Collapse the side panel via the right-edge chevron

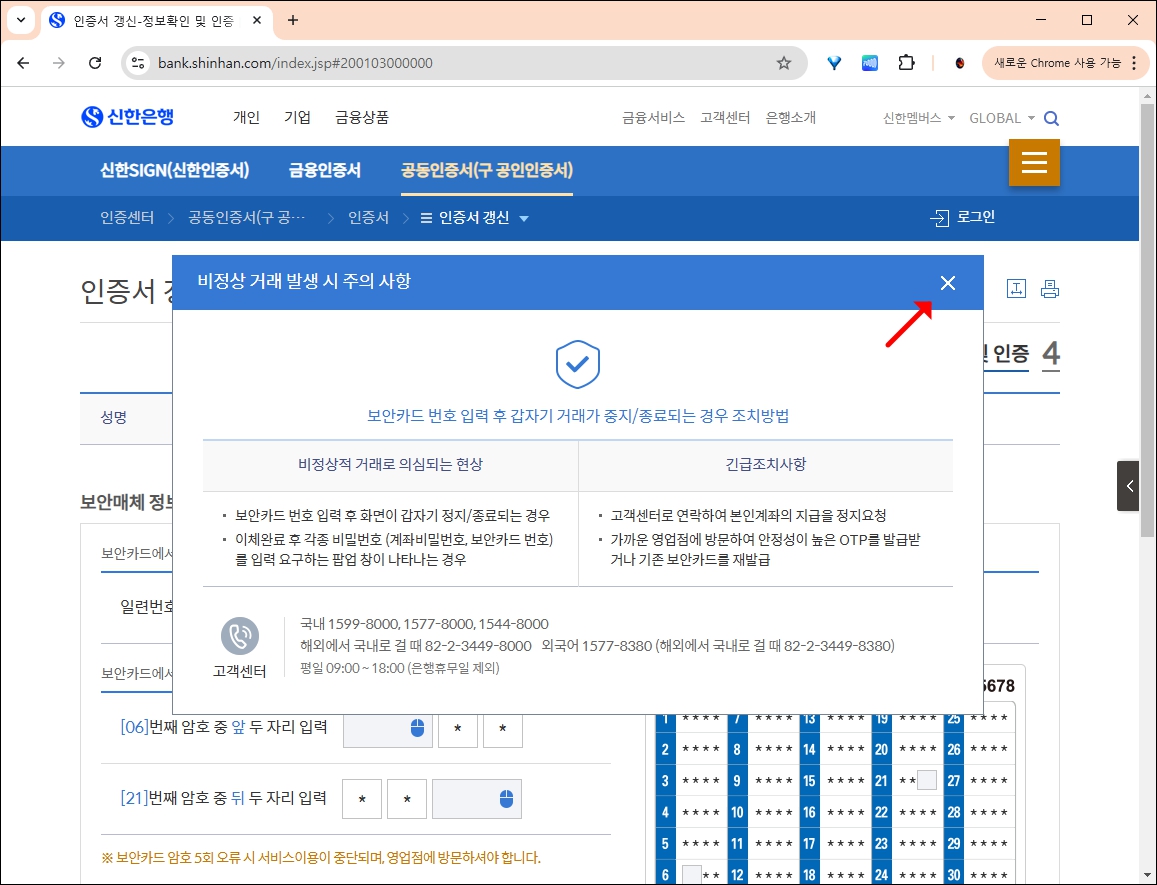pyautogui.click(x=1128, y=486)
